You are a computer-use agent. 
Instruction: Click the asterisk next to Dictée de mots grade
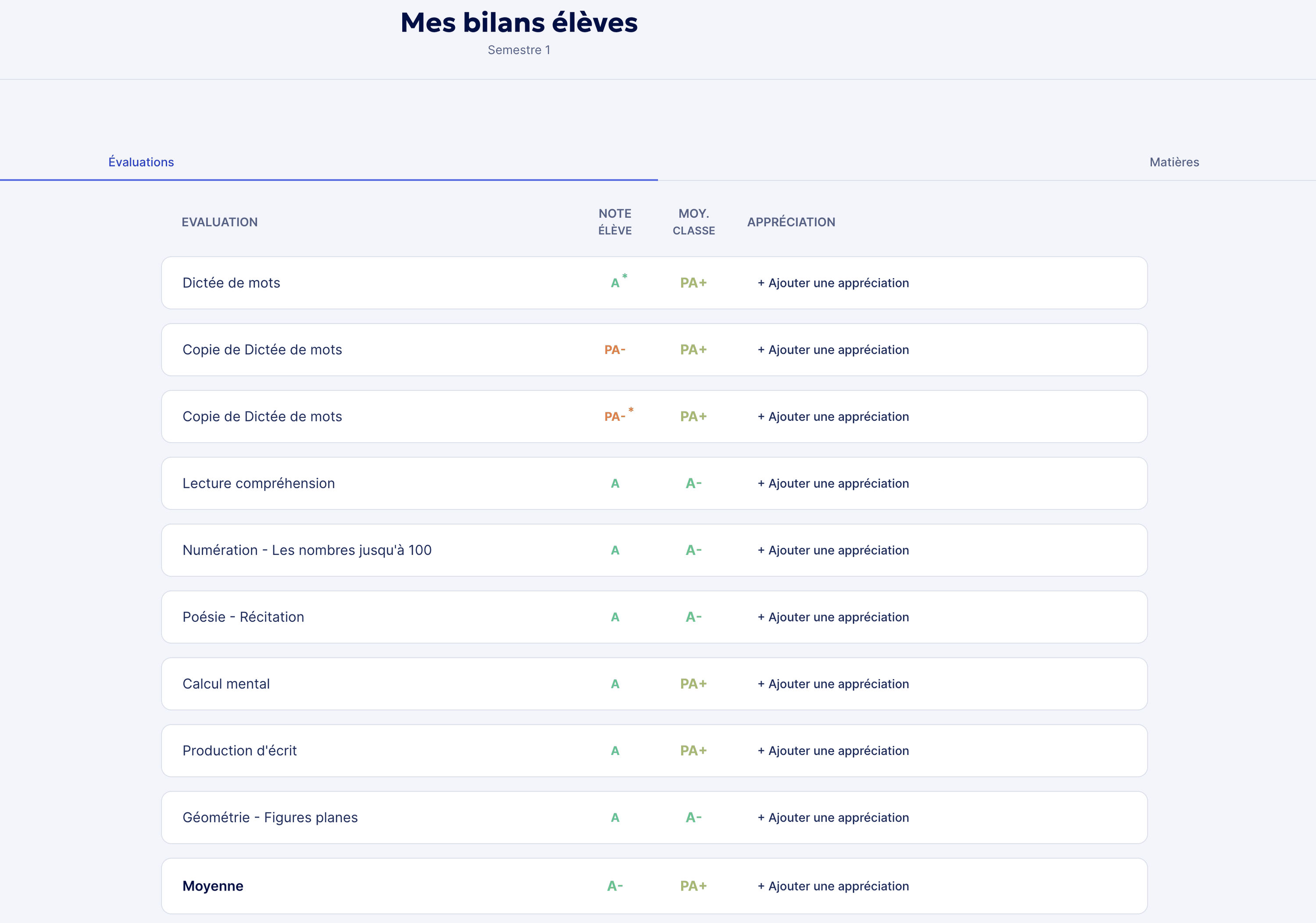tap(624, 276)
